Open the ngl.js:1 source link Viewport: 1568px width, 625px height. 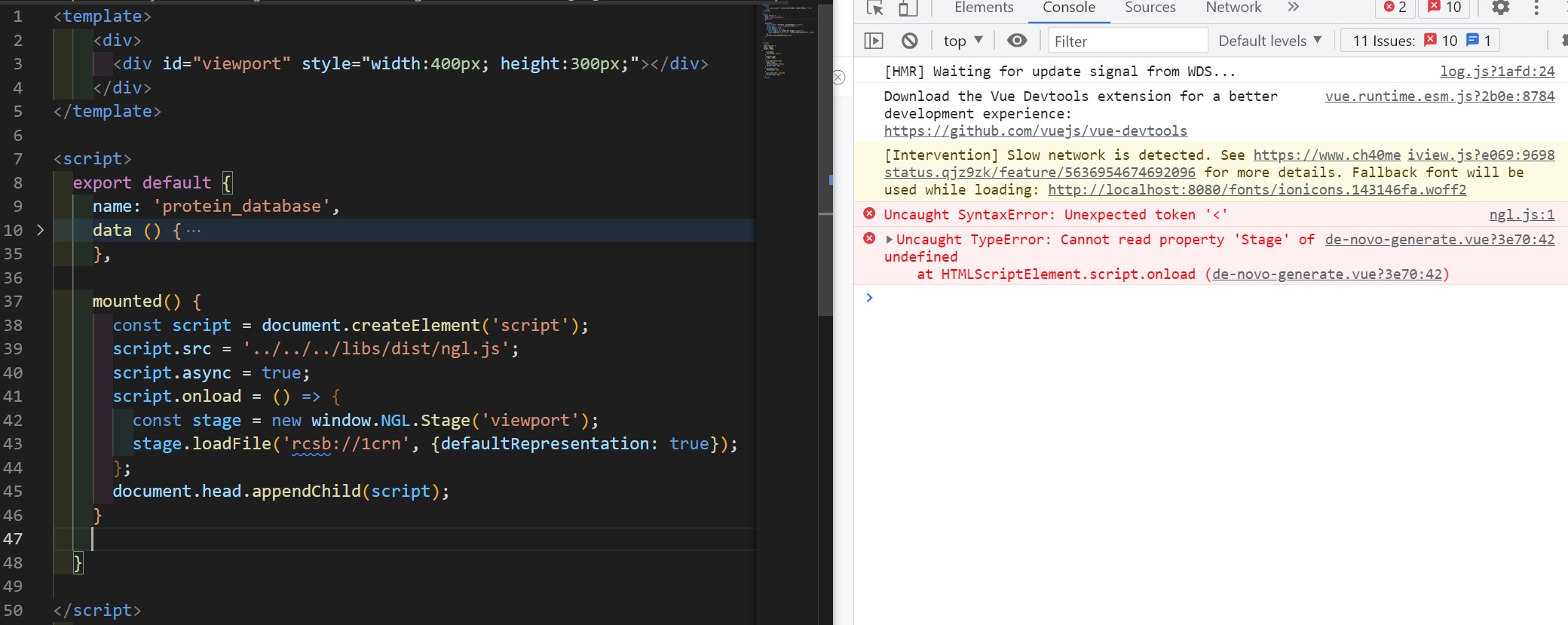tap(1522, 215)
